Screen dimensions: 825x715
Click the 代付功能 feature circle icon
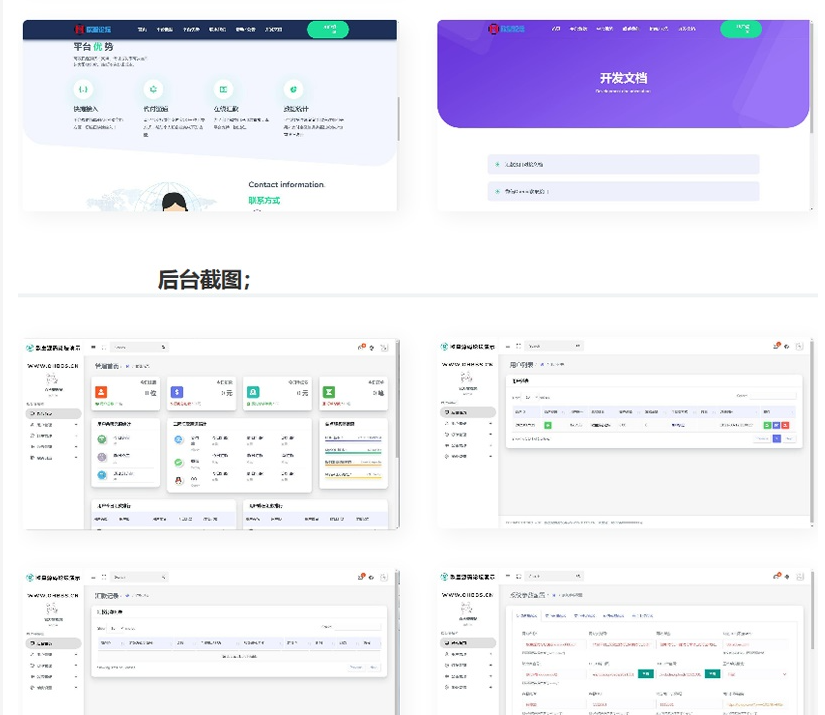pos(152,89)
